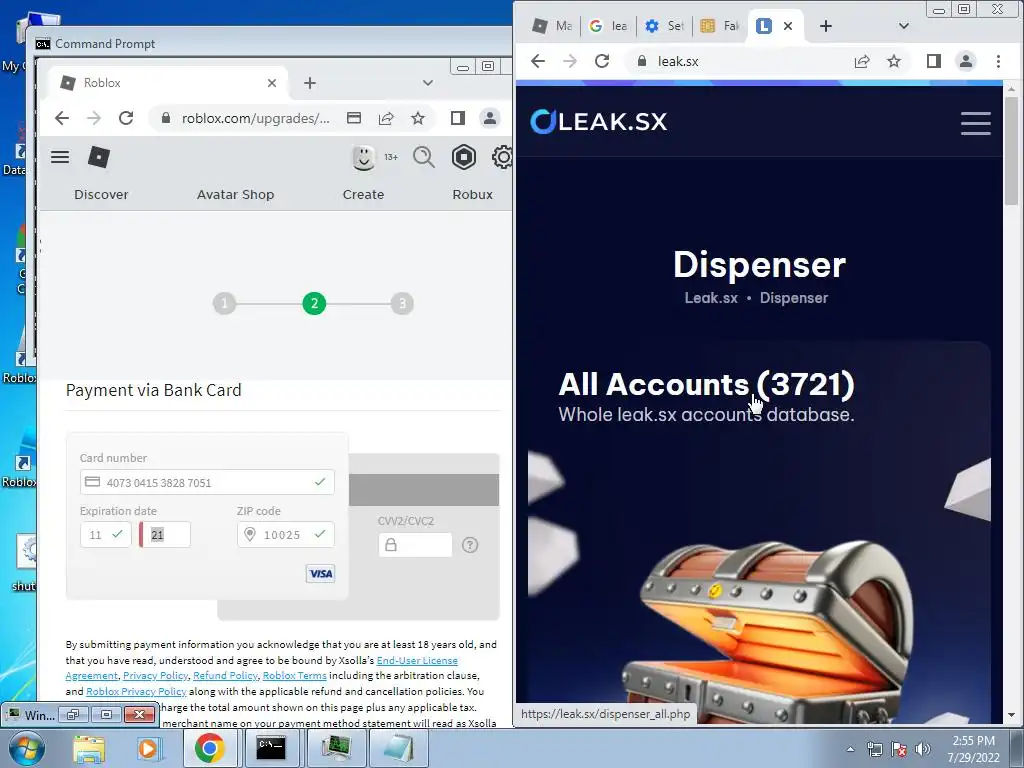Open saved payment methods icon in Roblox address bar
This screenshot has width=1024, height=768.
click(x=354, y=118)
